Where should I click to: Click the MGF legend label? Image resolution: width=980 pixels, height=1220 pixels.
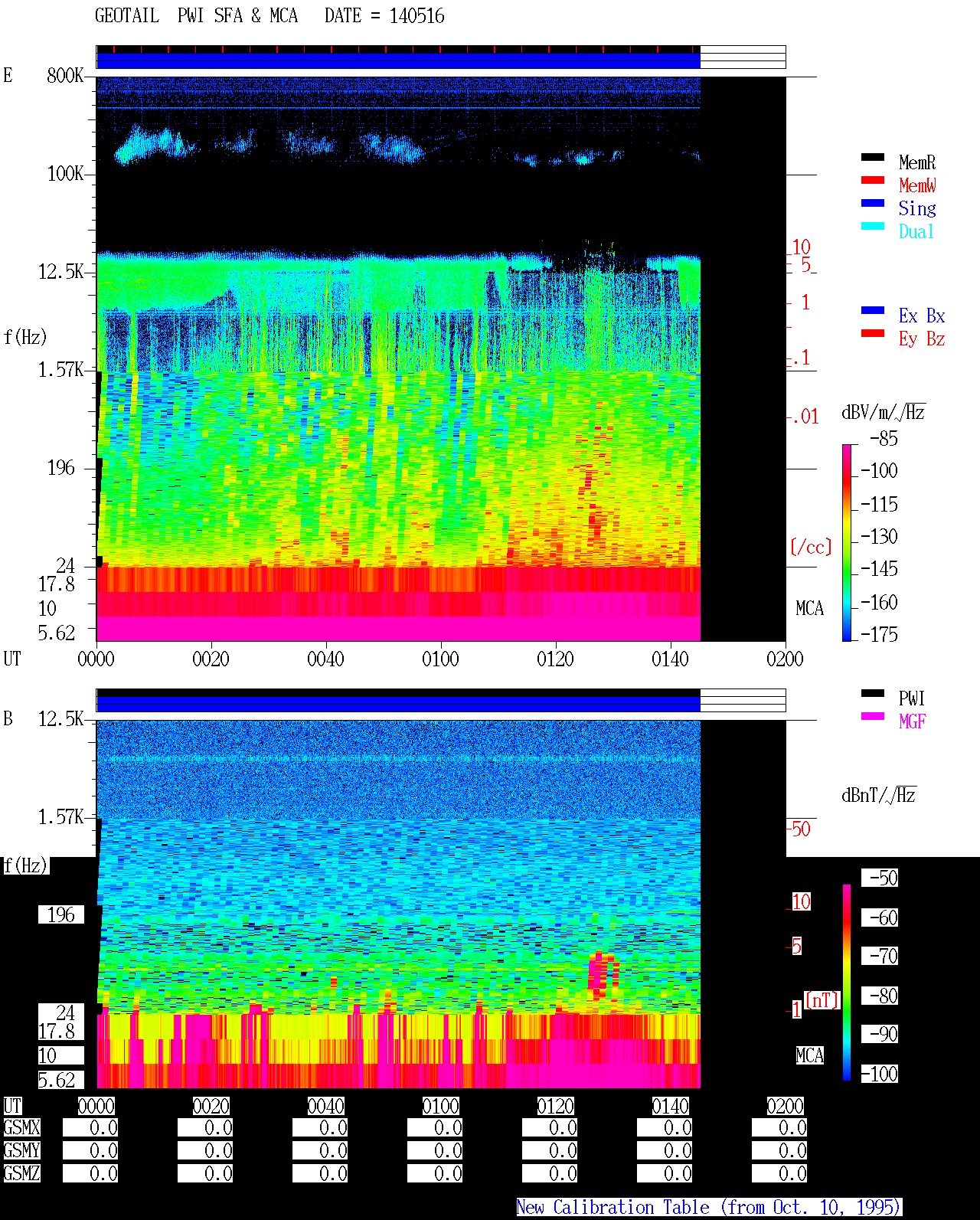point(912,721)
